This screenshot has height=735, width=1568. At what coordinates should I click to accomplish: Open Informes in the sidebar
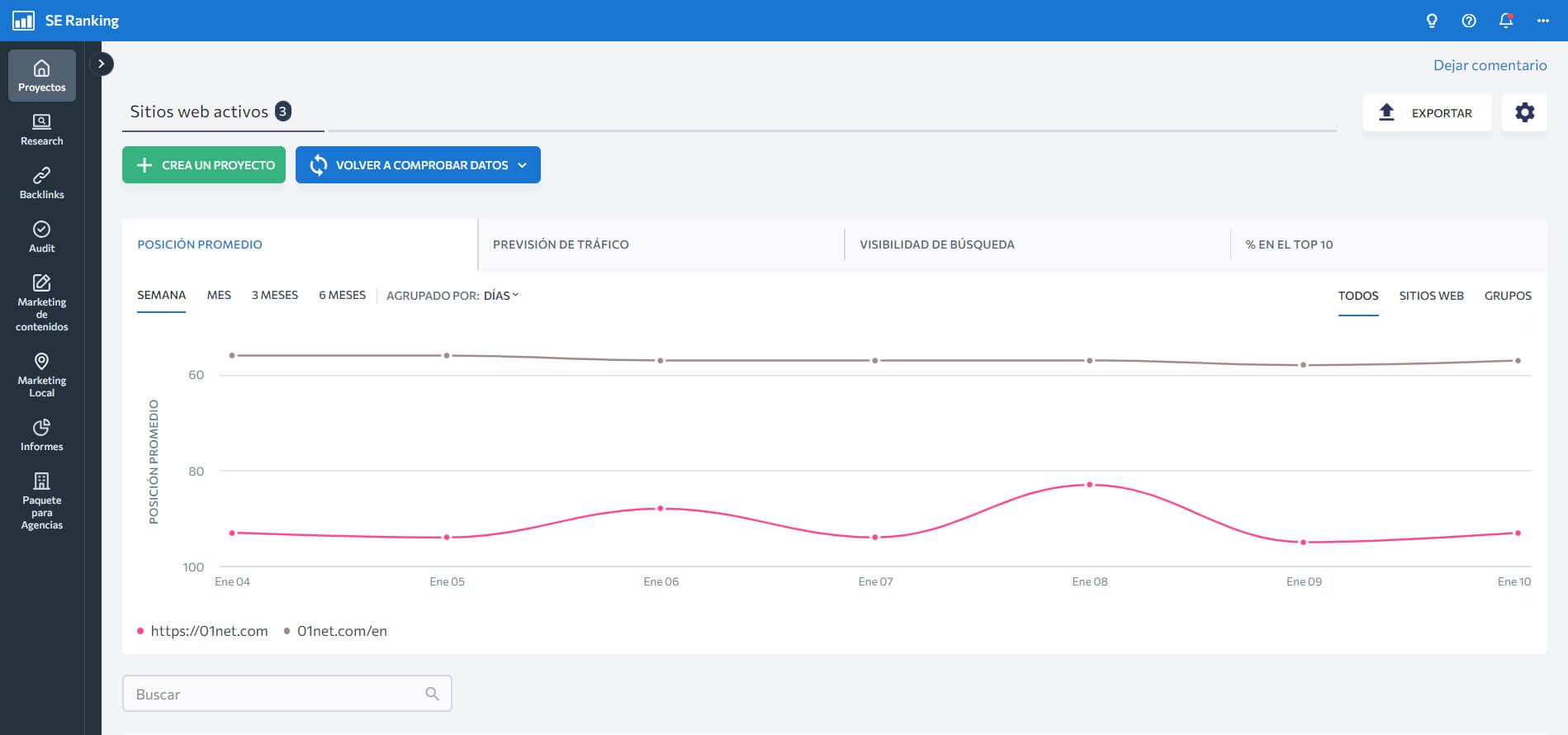[42, 435]
